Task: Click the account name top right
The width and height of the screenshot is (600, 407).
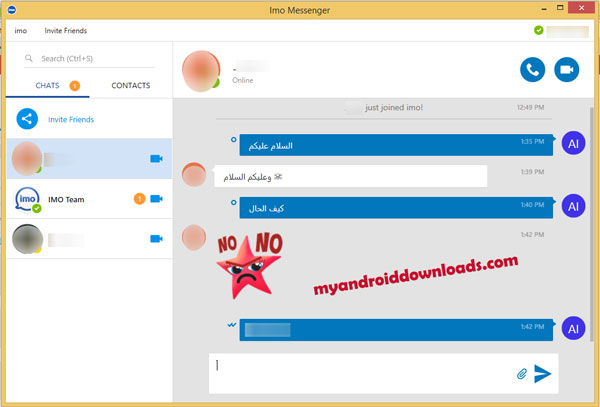Action: (x=567, y=31)
